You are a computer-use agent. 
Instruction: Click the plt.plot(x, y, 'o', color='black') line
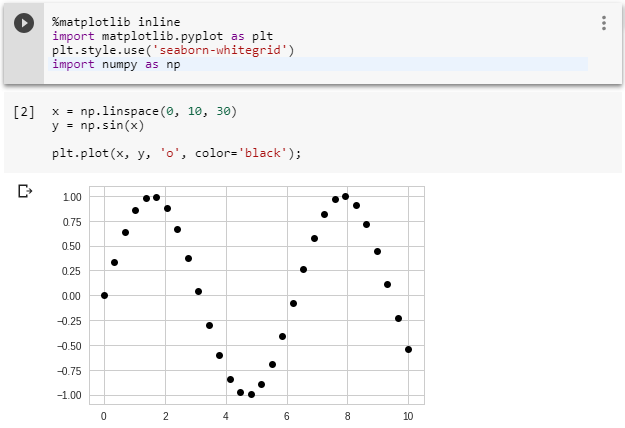tap(176, 153)
